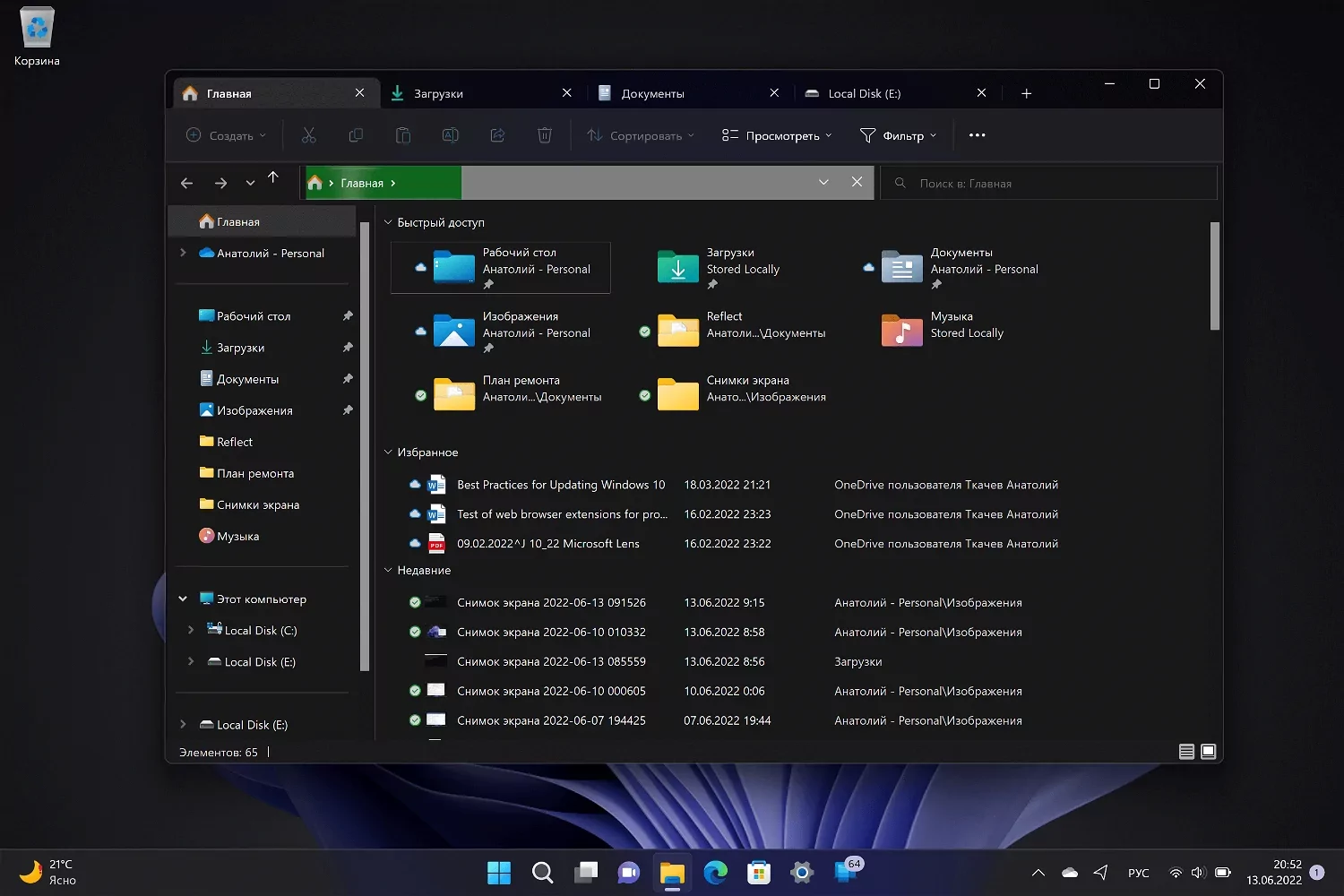Click the Cut scissors icon in toolbar
The width and height of the screenshot is (1344, 896).
click(x=309, y=135)
